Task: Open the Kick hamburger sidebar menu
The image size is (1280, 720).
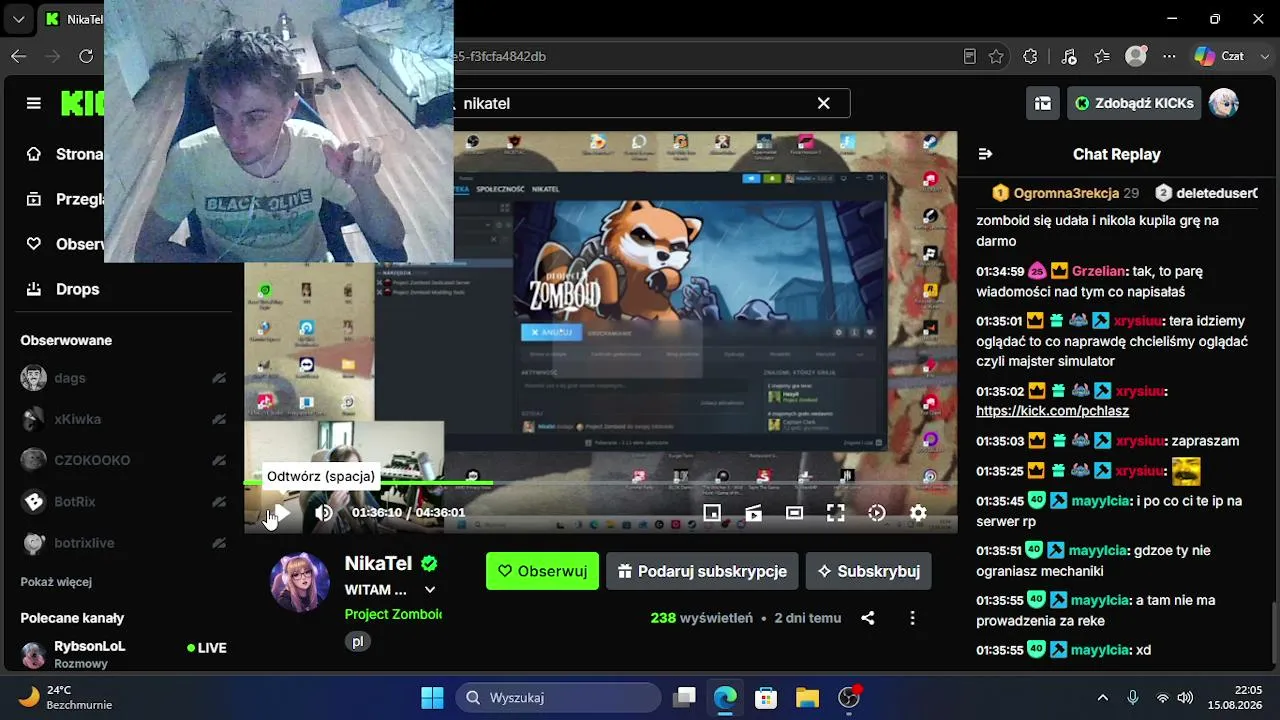Action: [34, 103]
